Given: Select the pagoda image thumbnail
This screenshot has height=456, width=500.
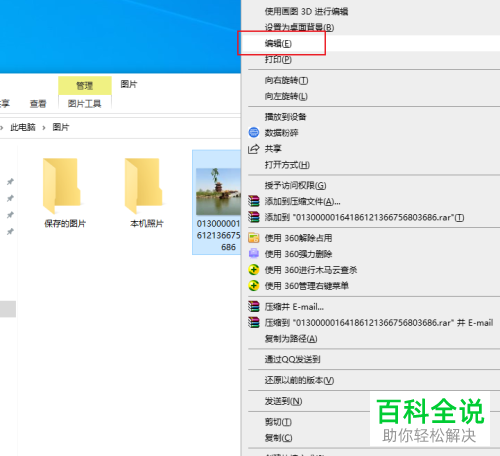Looking at the screenshot, I should coord(218,191).
